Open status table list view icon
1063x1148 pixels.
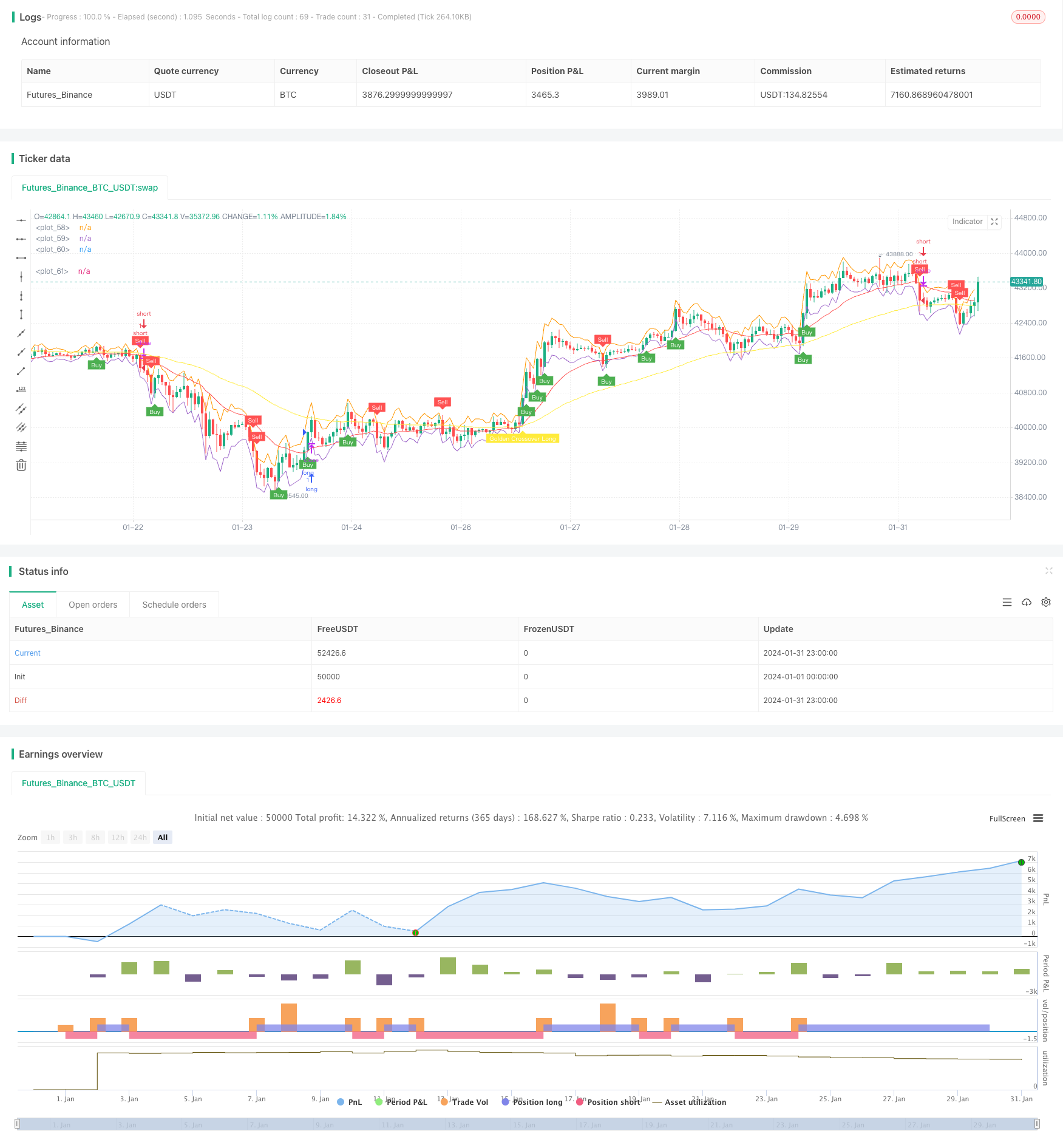pos(1007,602)
